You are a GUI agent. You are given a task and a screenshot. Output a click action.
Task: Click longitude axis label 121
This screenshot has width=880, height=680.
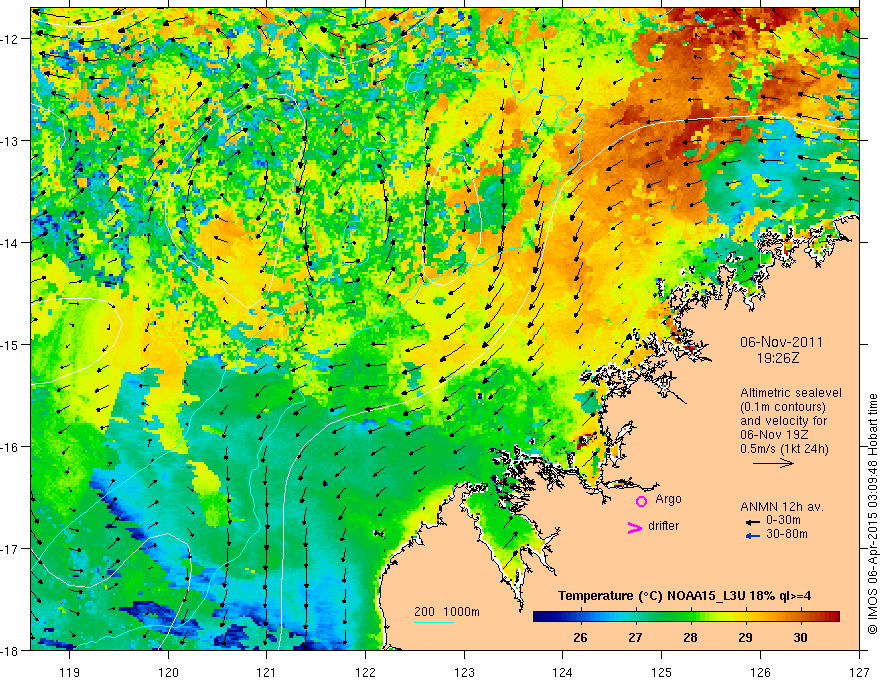point(267,672)
